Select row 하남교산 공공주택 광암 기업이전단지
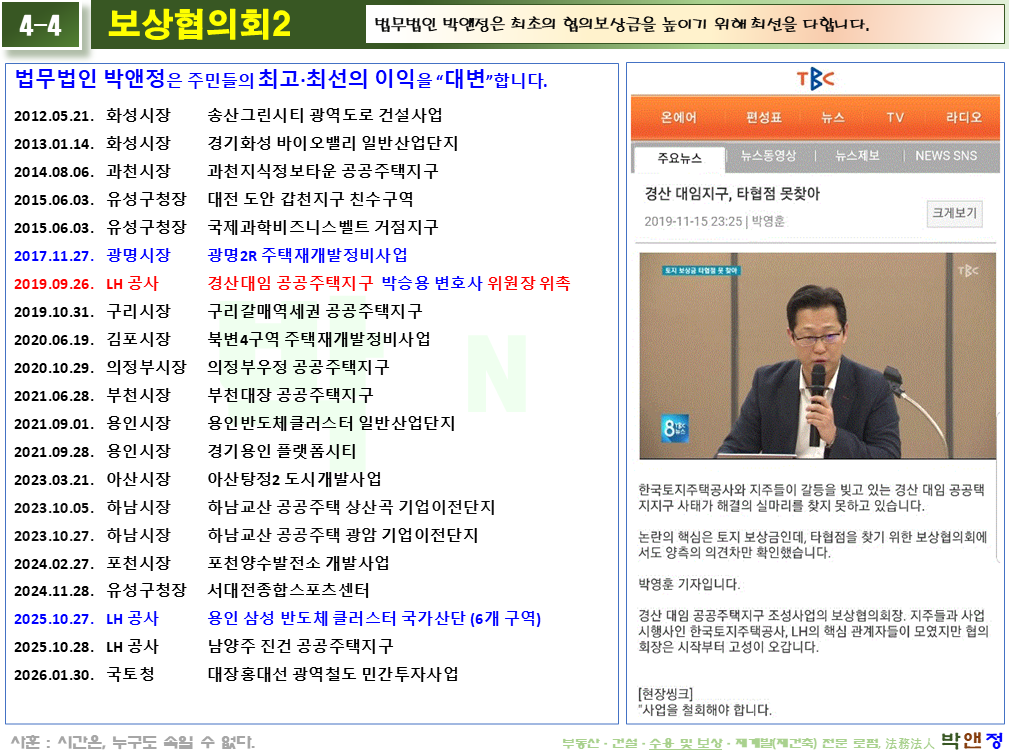The width and height of the screenshot is (1009, 756). [x=246, y=535]
